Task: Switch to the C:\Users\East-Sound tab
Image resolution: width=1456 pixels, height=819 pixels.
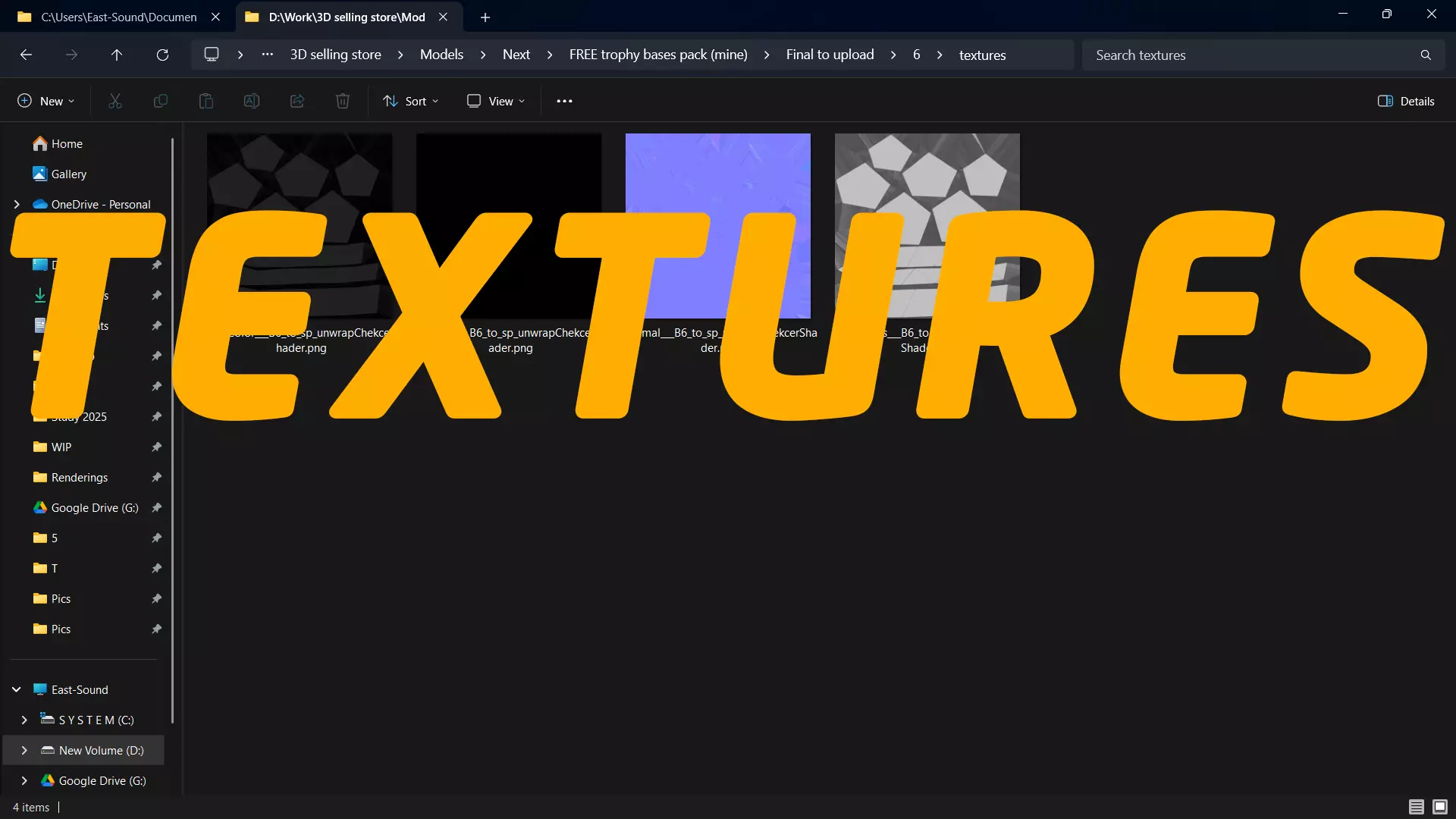Action: (x=118, y=17)
